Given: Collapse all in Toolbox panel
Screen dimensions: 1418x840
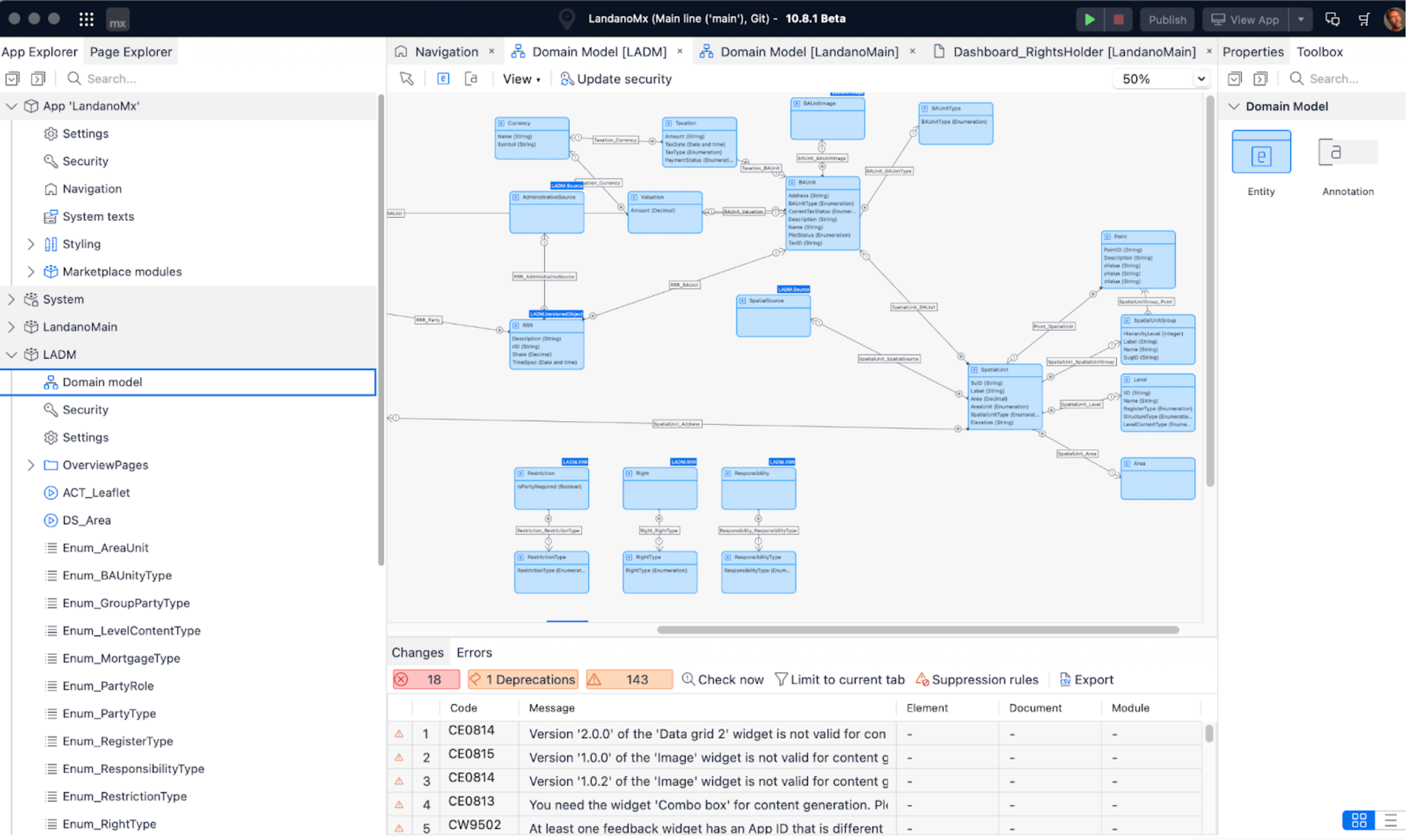Looking at the screenshot, I should [x=1235, y=79].
